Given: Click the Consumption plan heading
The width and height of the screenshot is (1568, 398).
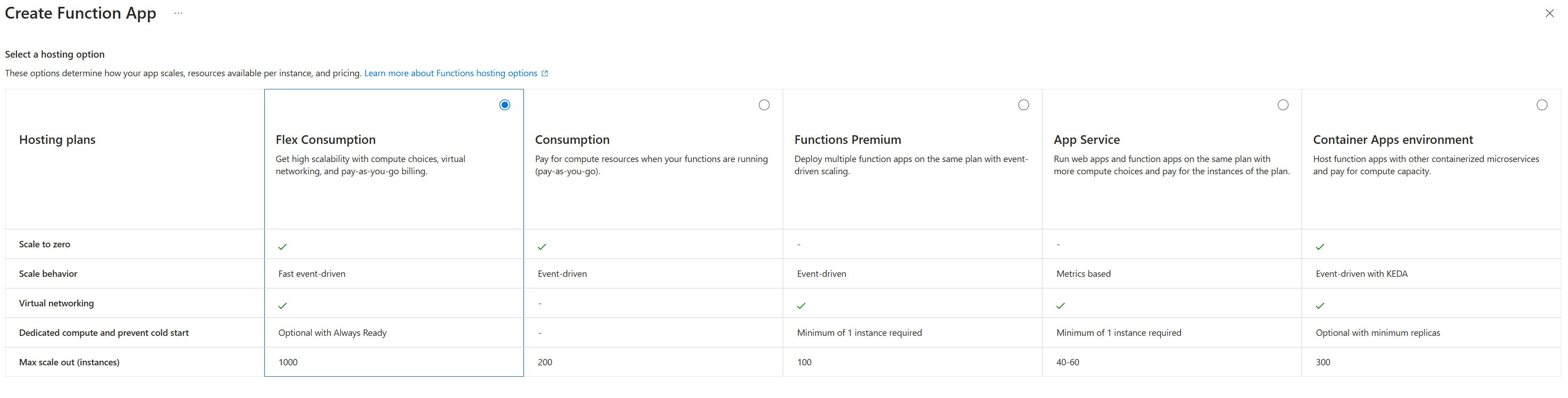Looking at the screenshot, I should click(x=572, y=139).
